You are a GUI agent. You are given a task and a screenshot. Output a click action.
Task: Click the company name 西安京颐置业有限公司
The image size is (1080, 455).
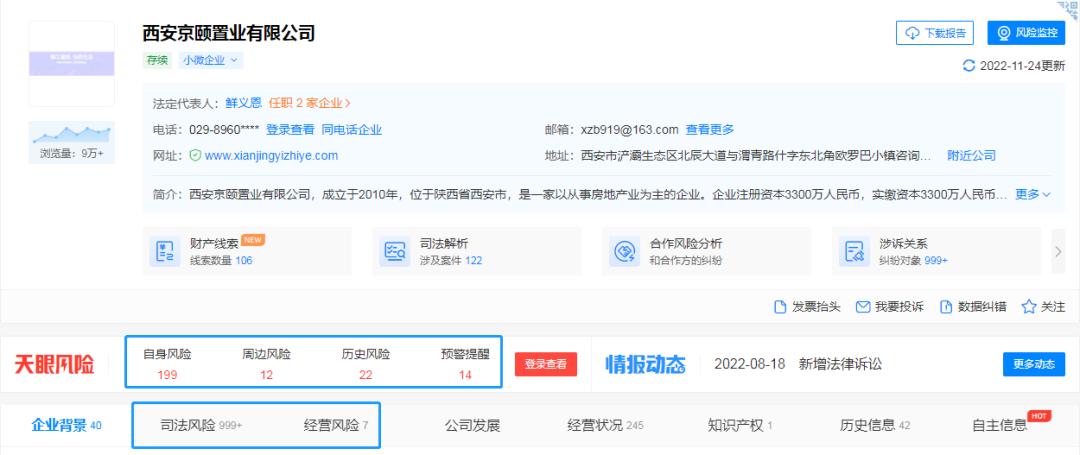click(x=229, y=33)
